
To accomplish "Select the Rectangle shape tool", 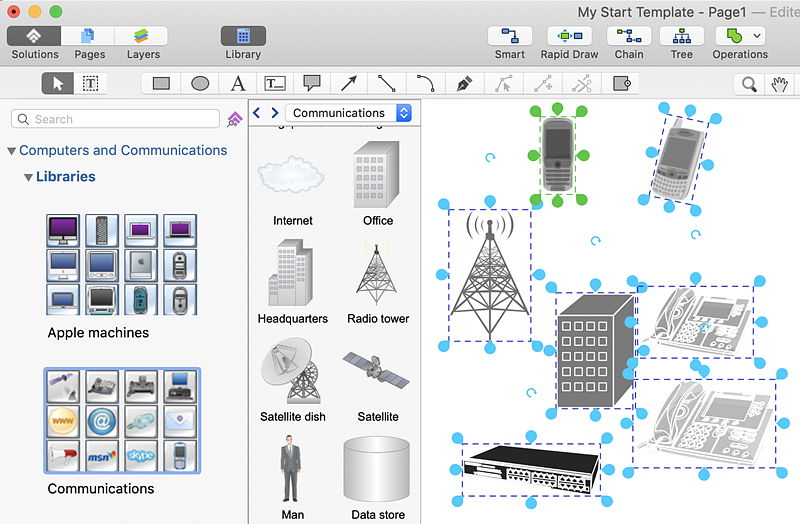I will [161, 84].
